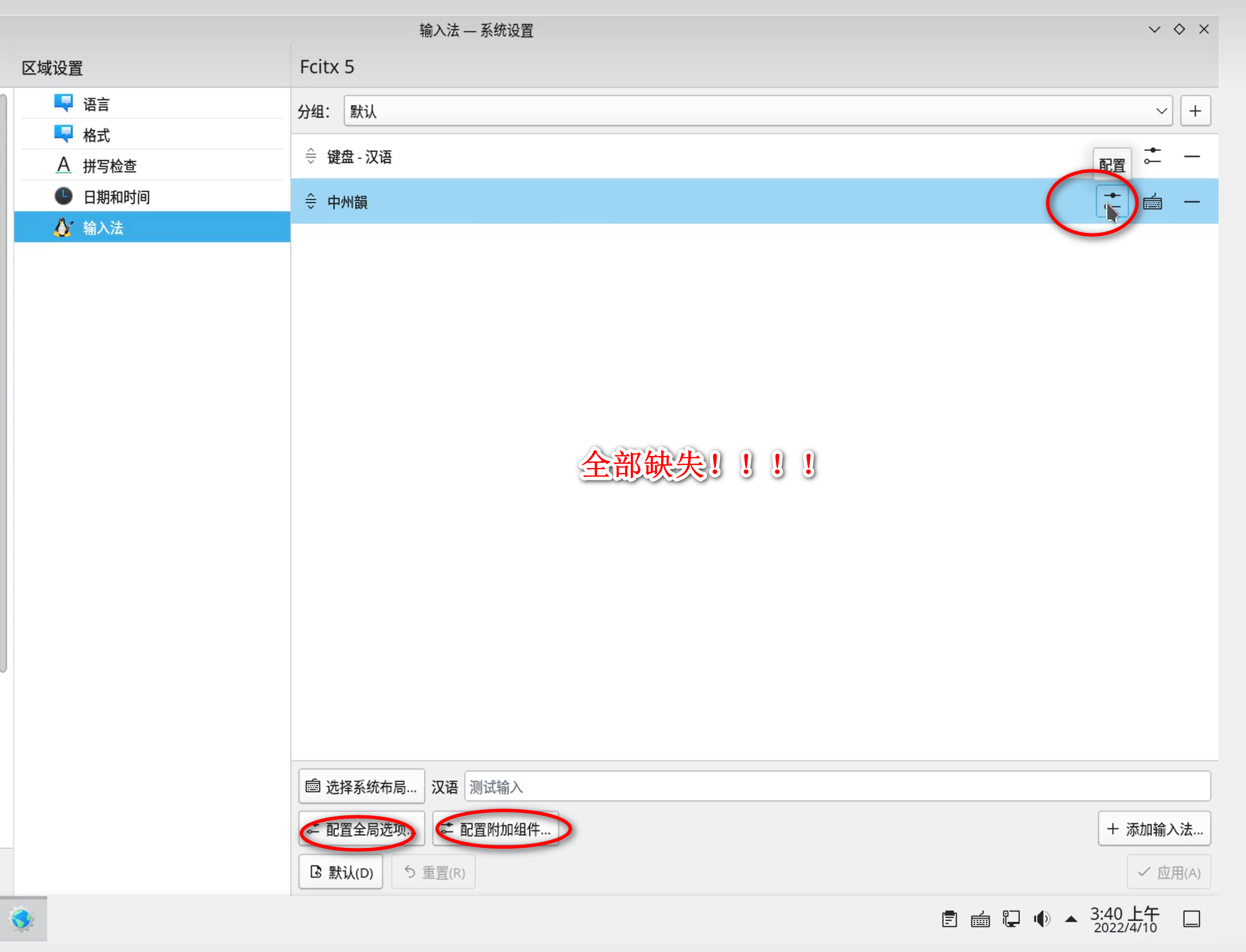Click keyboard layout icon on 中州韻 row
This screenshot has width=1246, height=952.
1152,201
